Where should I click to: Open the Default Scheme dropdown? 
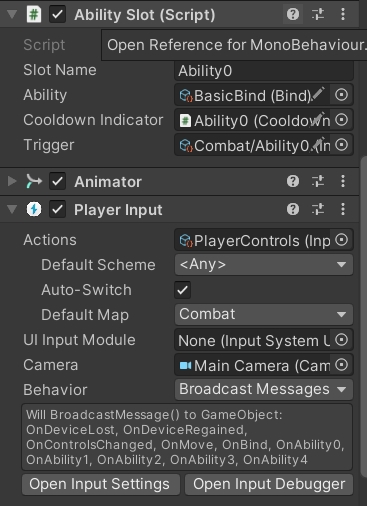click(264, 265)
